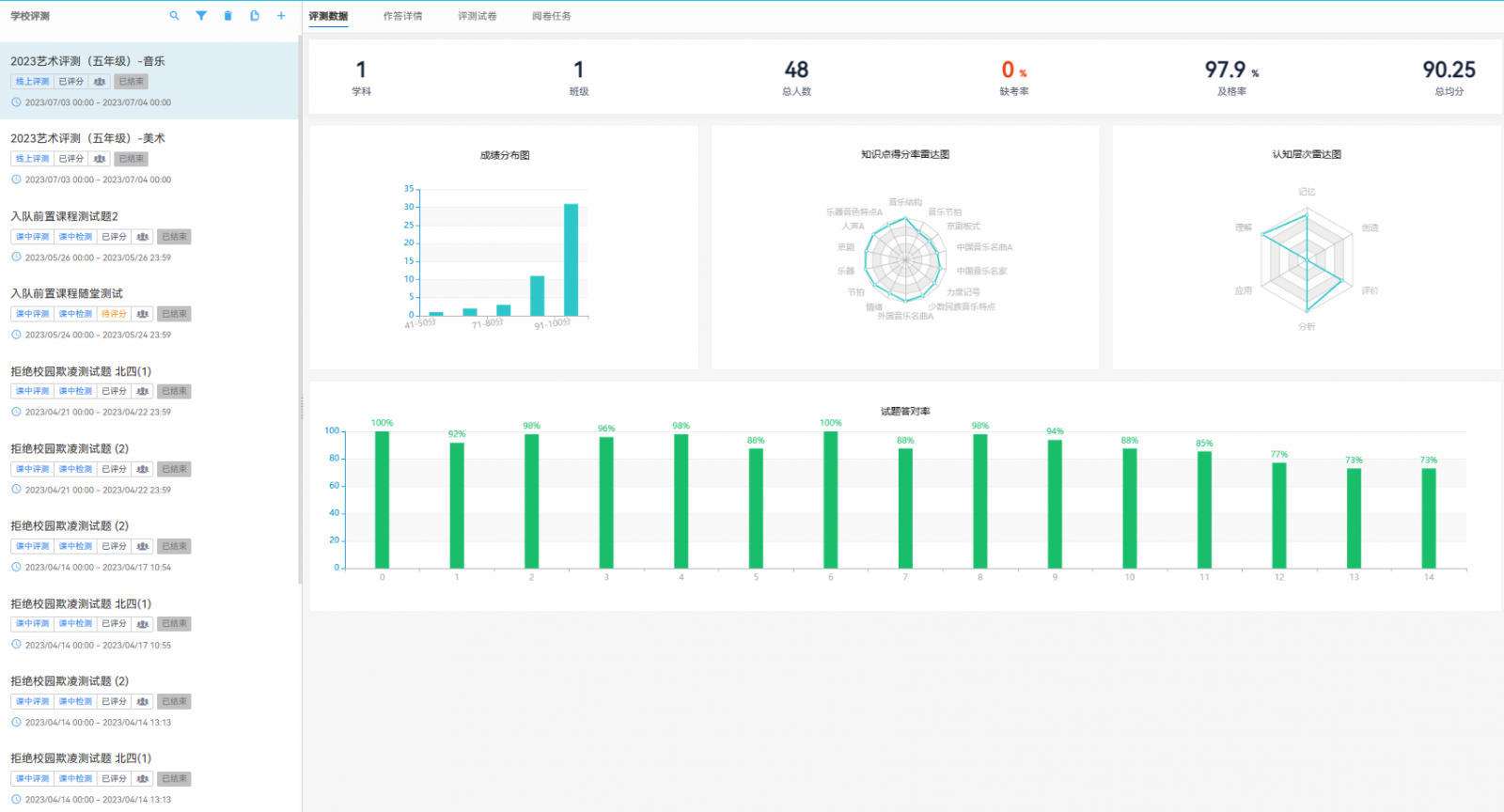
Task: Click the panel divider drag handle
Action: pyautogui.click(x=302, y=407)
